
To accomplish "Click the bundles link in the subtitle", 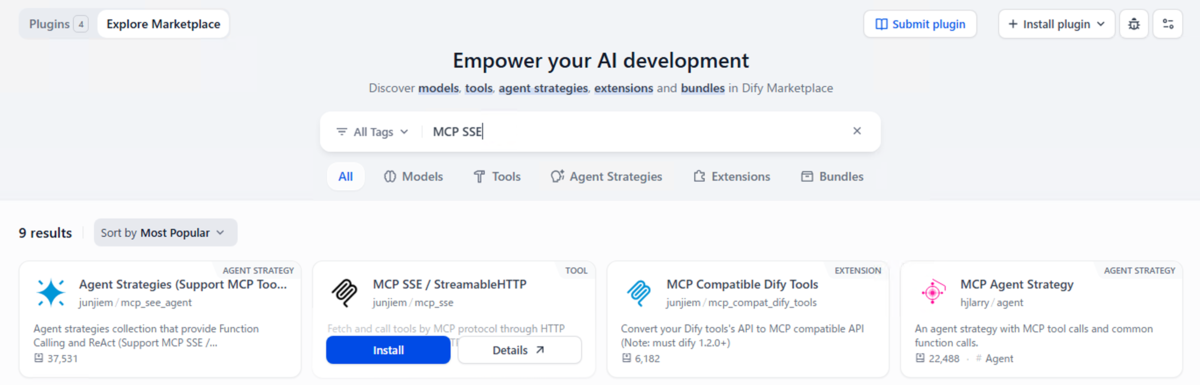I will click(x=703, y=88).
